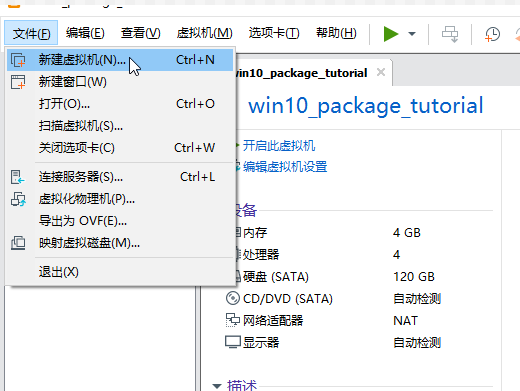
Task: Click the 网络适配器 network icon
Action: 233,320
